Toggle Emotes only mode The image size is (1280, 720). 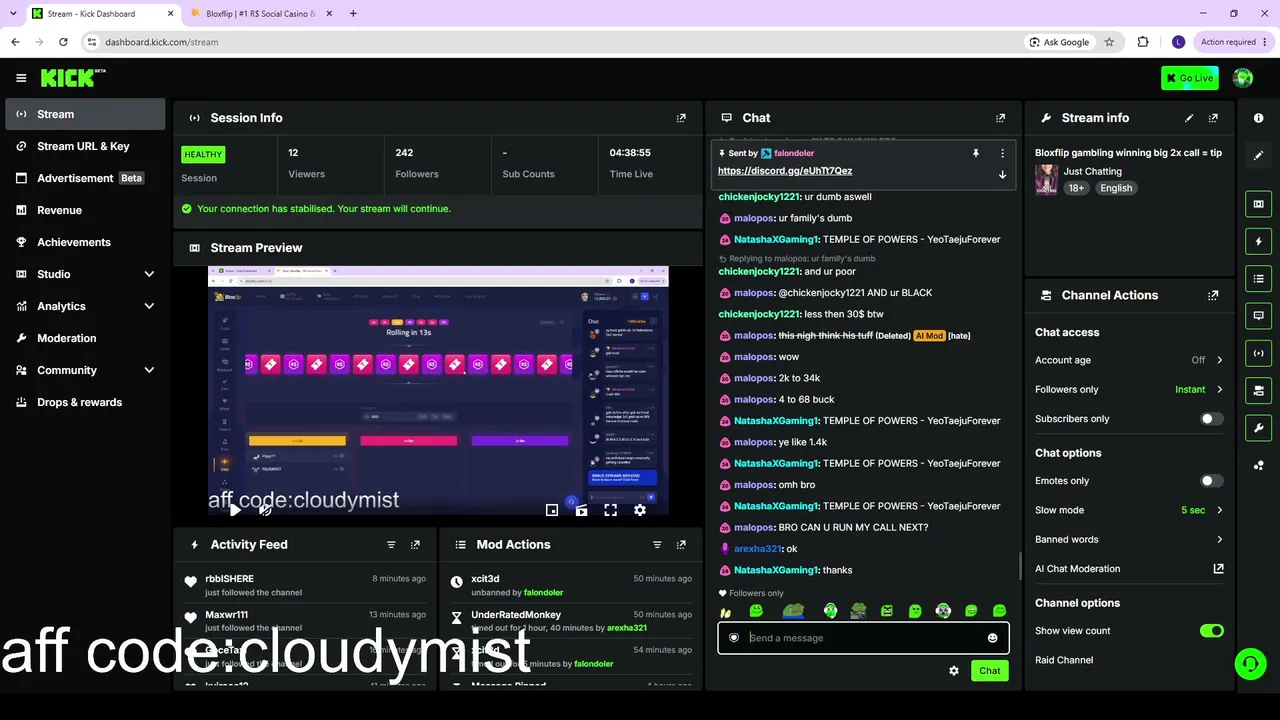click(1211, 481)
